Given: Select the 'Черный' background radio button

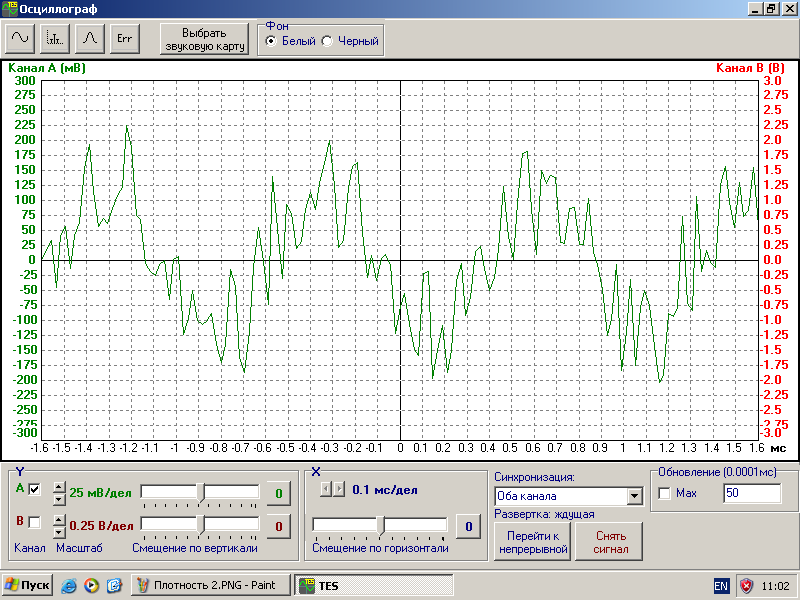Looking at the screenshot, I should [x=327, y=41].
